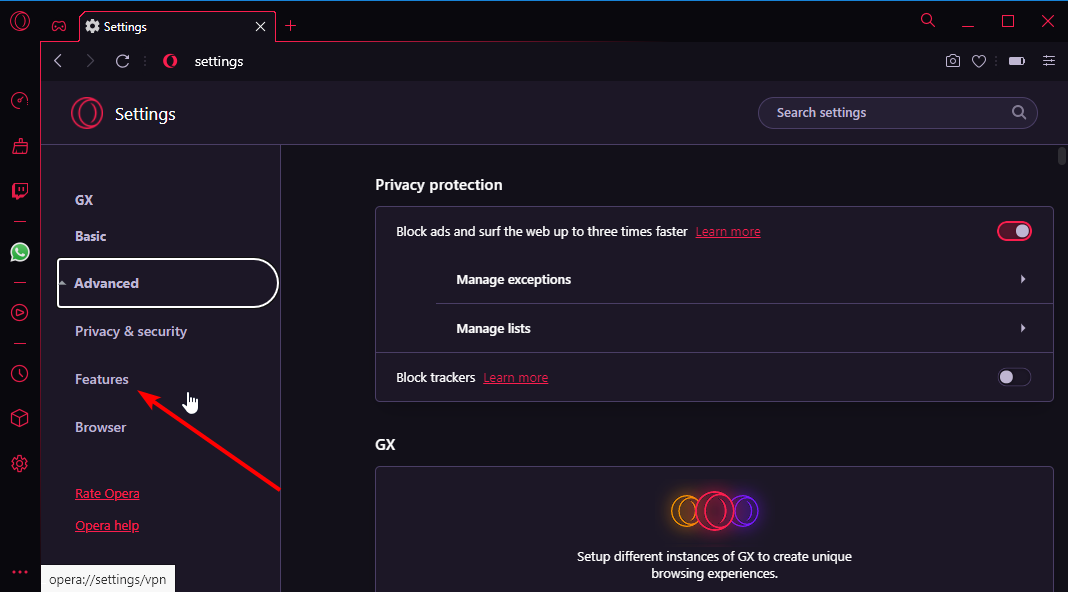Open bookmarks heart icon in address bar
The height and width of the screenshot is (592, 1068).
coord(979,61)
